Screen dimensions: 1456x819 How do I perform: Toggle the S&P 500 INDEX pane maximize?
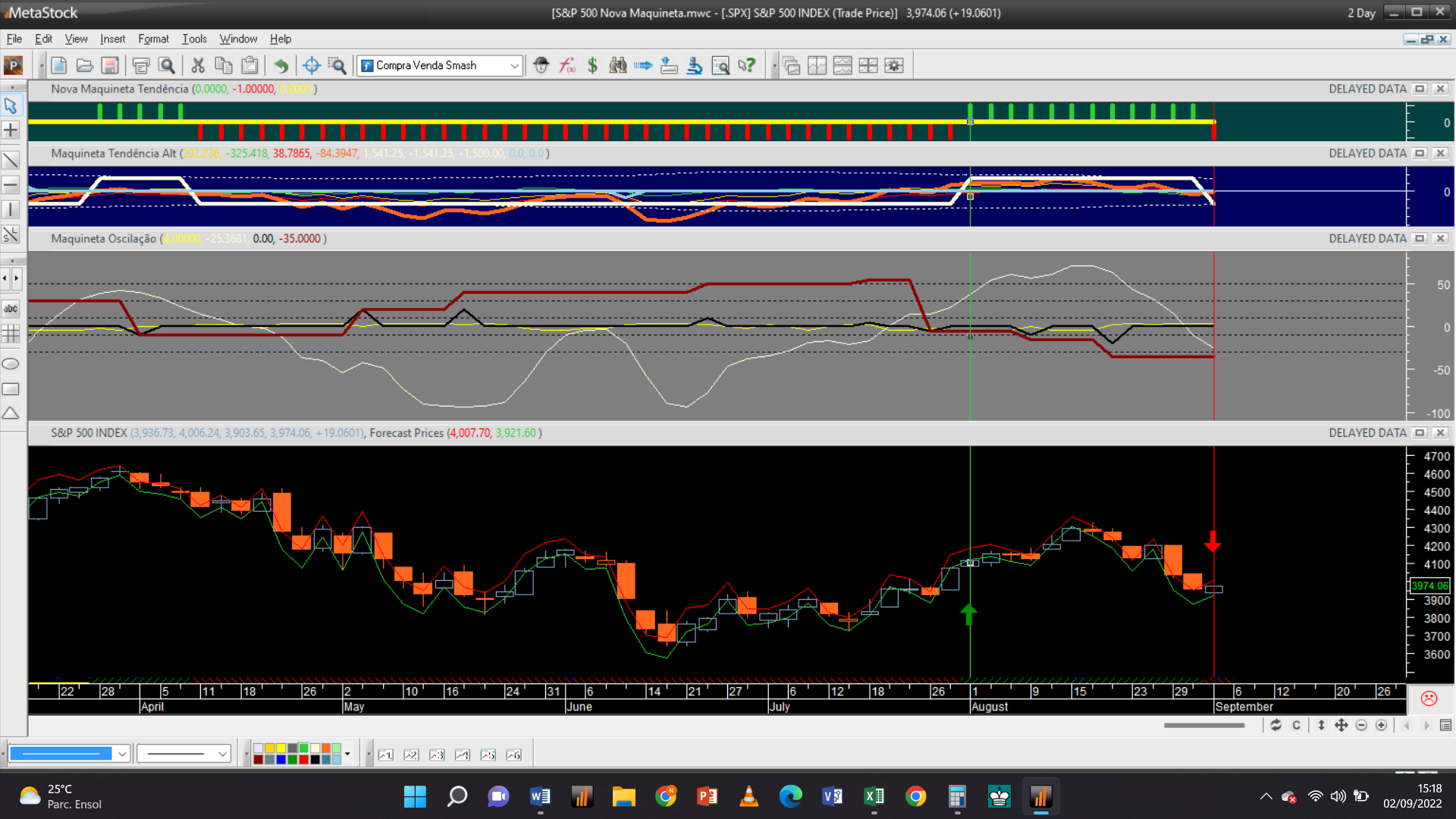(x=1420, y=433)
